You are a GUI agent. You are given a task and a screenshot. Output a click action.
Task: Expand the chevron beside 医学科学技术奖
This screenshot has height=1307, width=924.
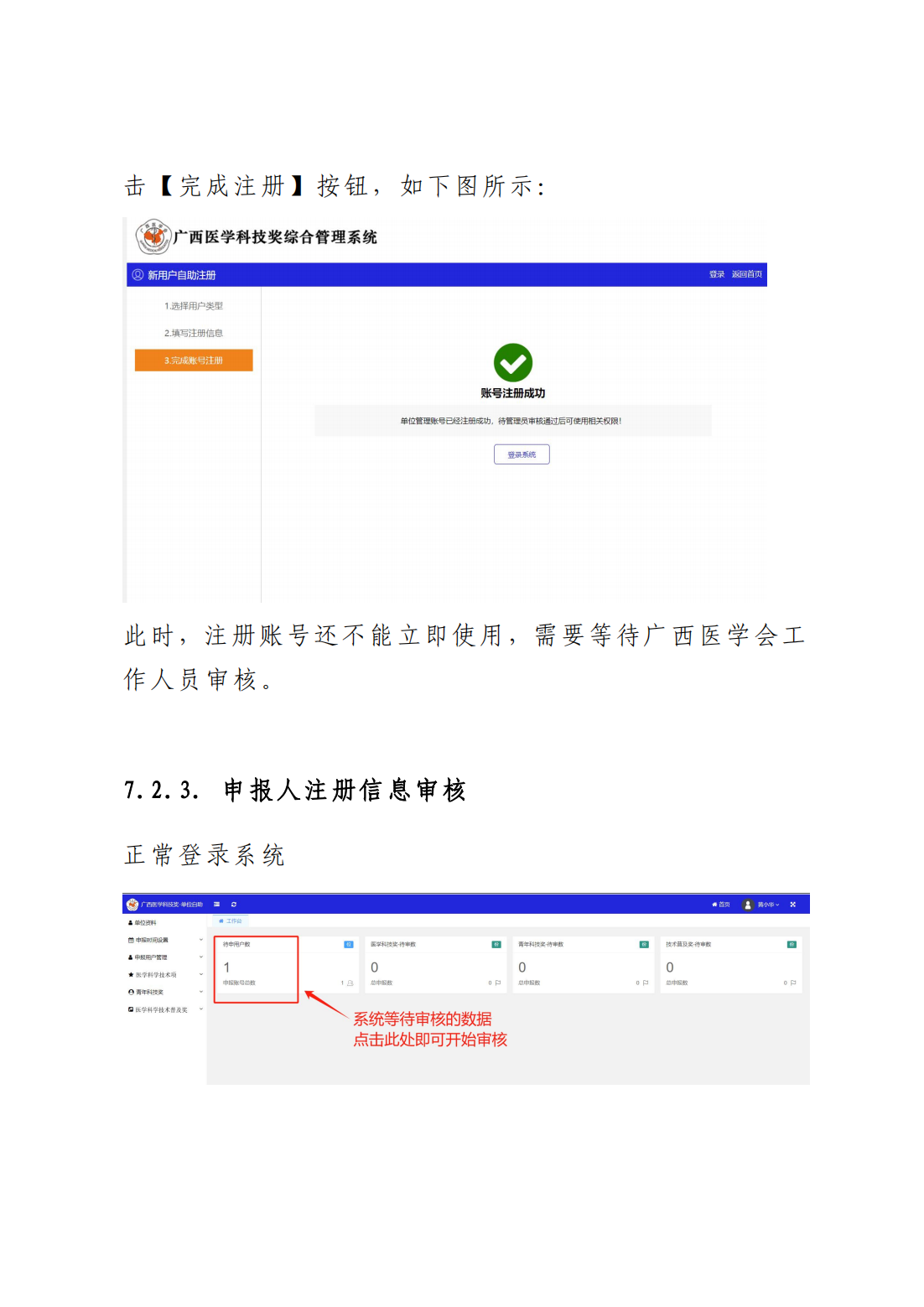[x=201, y=975]
